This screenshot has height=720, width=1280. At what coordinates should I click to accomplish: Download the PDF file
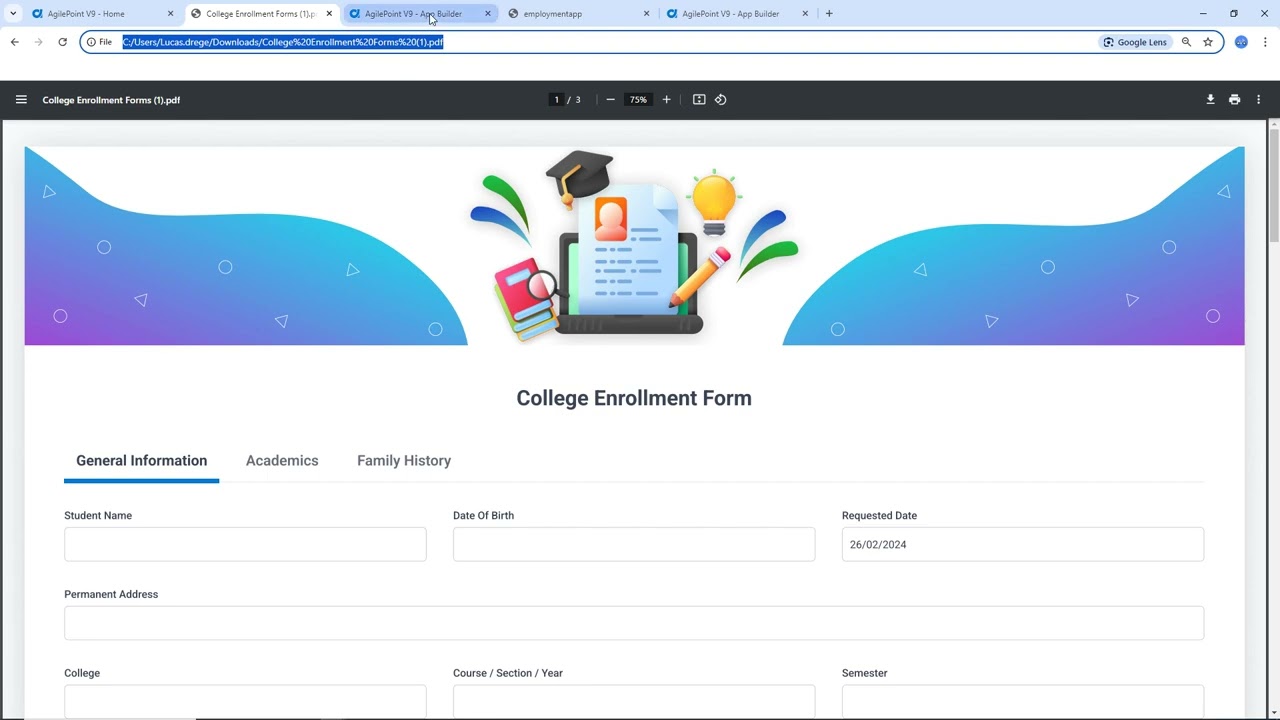(x=1210, y=100)
